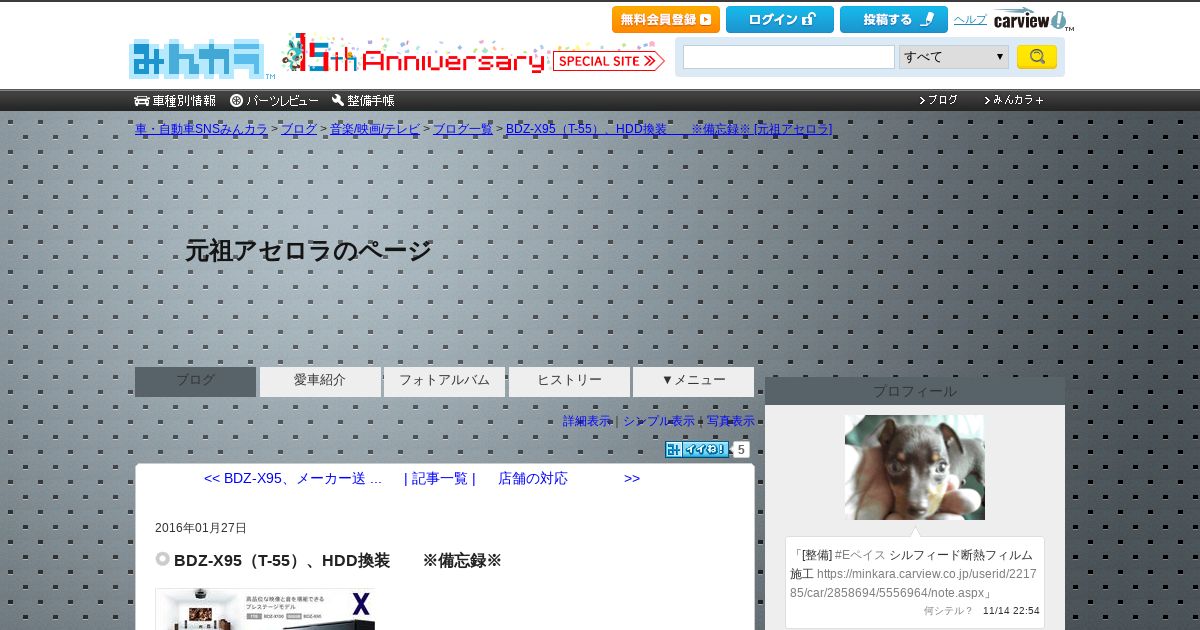Click the イイね! like button

pos(697,450)
